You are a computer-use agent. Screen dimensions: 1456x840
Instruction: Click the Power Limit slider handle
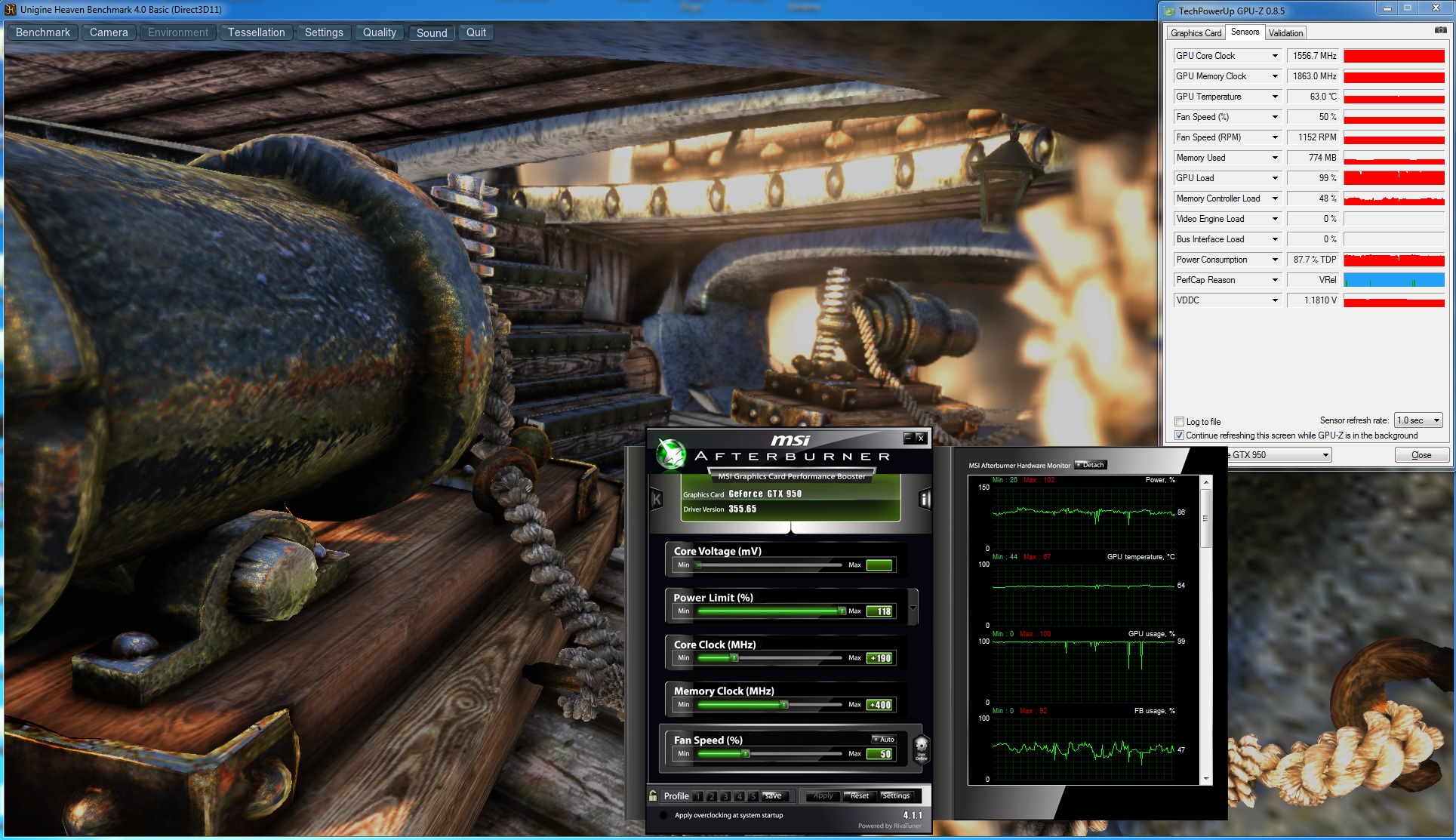(x=842, y=611)
